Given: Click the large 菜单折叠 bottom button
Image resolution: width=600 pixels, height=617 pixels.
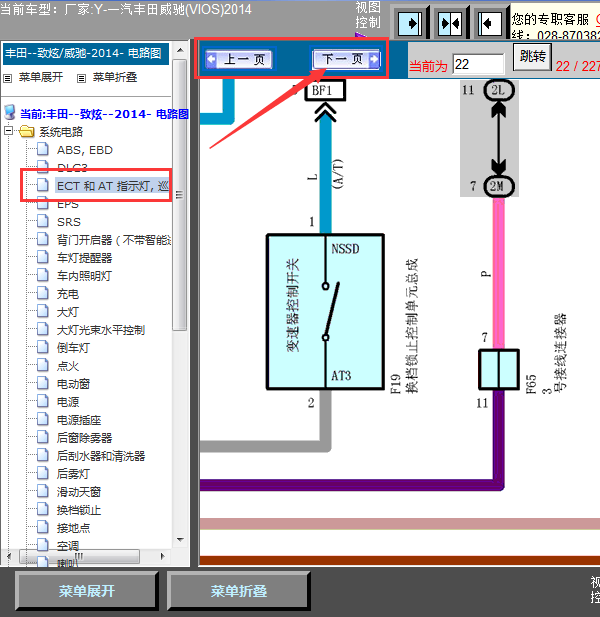Looking at the screenshot, I should 239,591.
